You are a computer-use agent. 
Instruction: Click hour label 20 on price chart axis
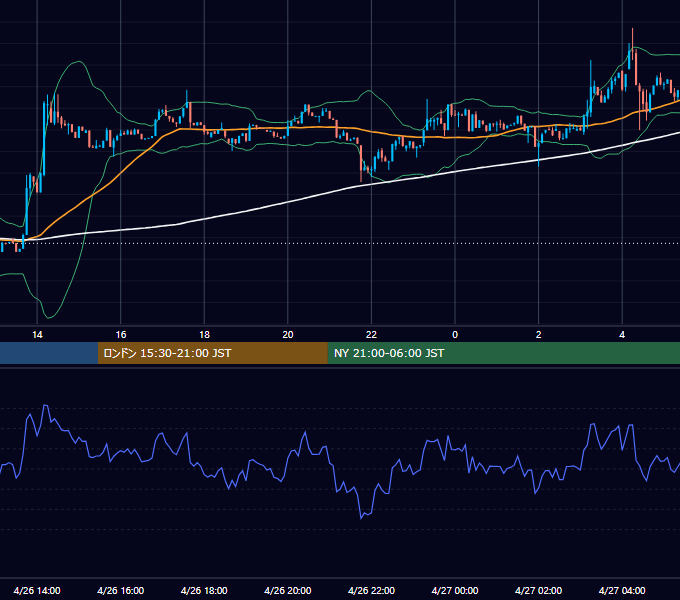tap(288, 335)
